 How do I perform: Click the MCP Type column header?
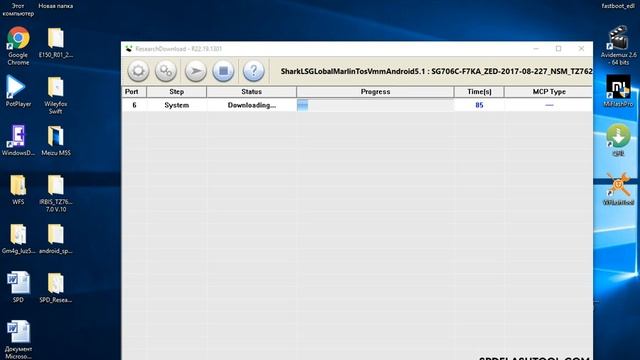click(549, 92)
